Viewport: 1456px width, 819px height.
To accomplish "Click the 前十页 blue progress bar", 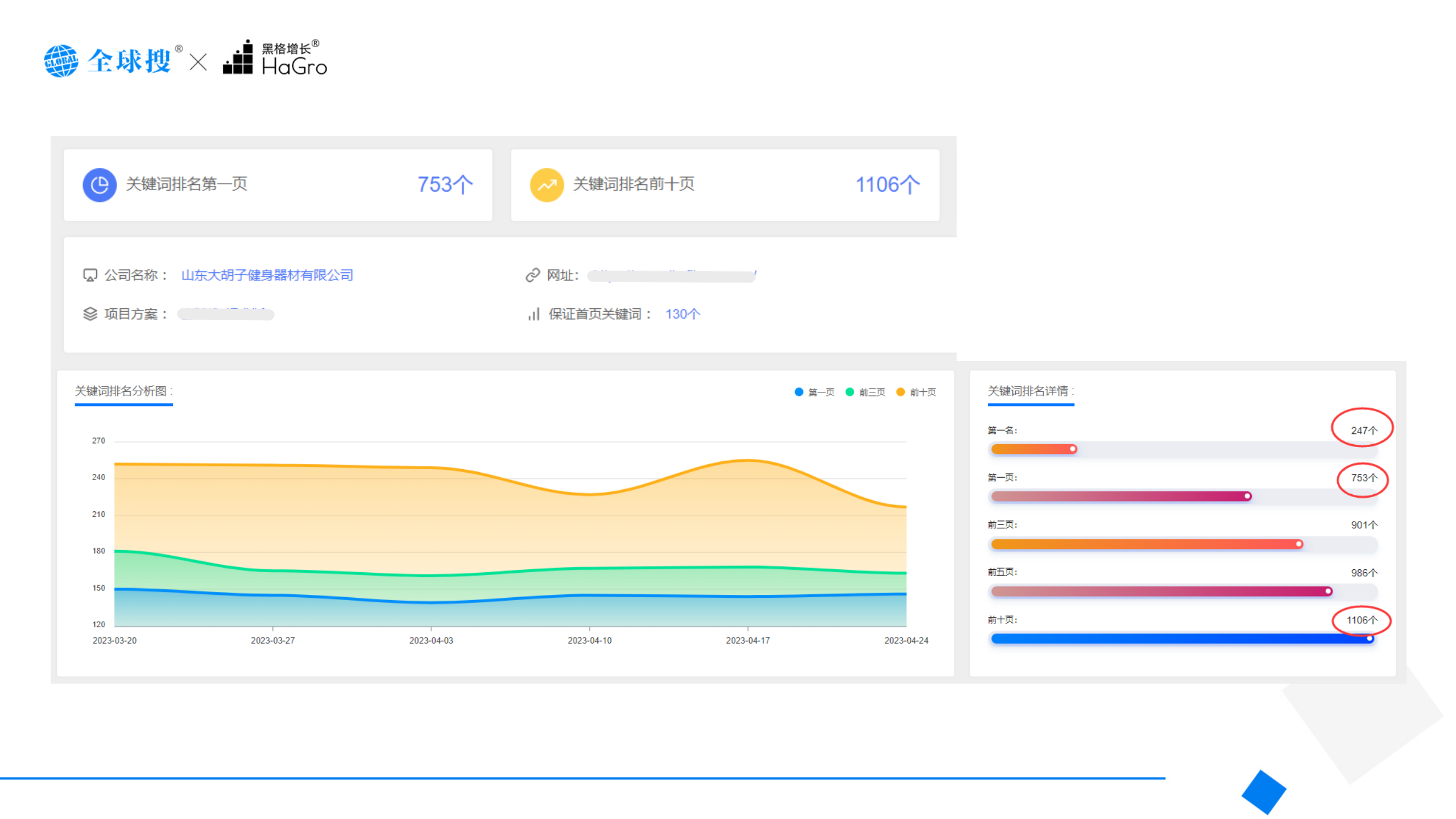I will (x=1182, y=639).
